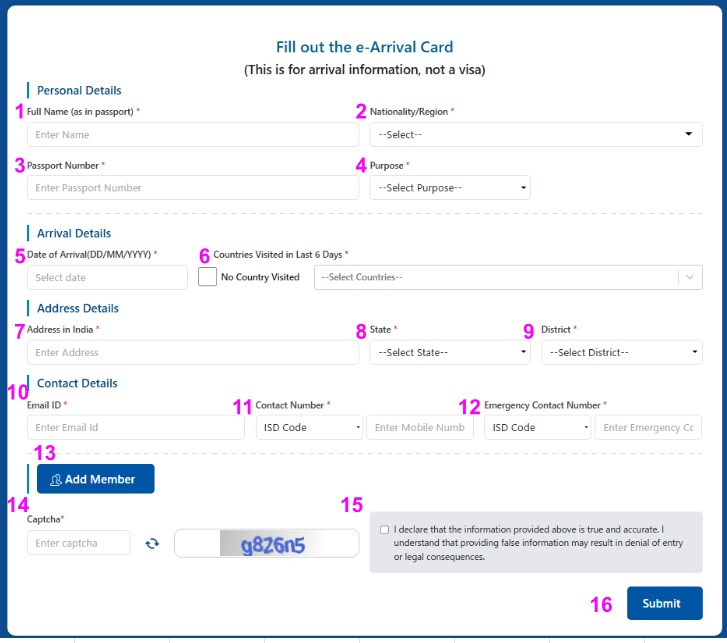
Task: Click the captcha image g826n5
Action: click(266, 544)
